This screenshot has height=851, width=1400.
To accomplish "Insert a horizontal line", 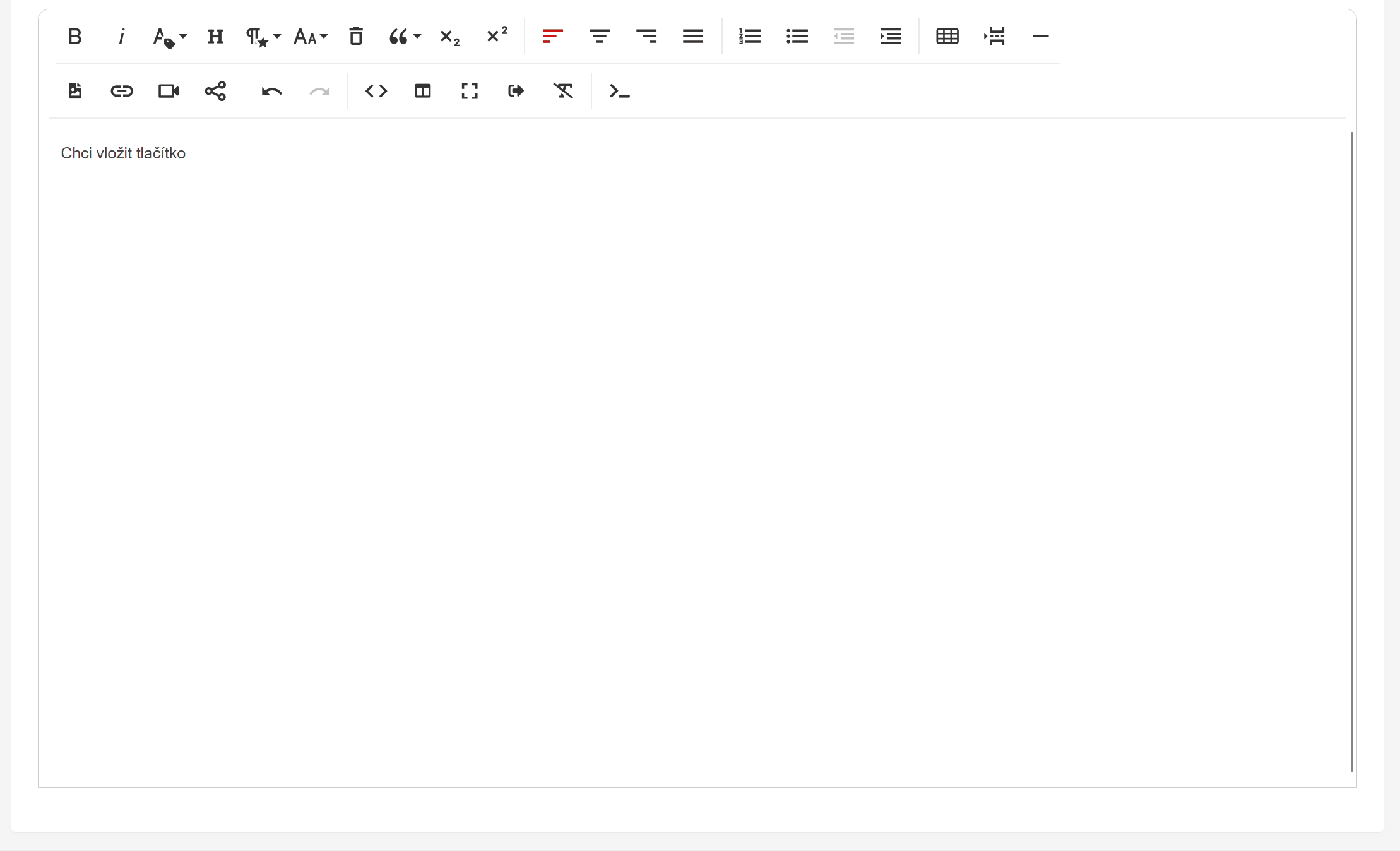I will pyautogui.click(x=1040, y=37).
